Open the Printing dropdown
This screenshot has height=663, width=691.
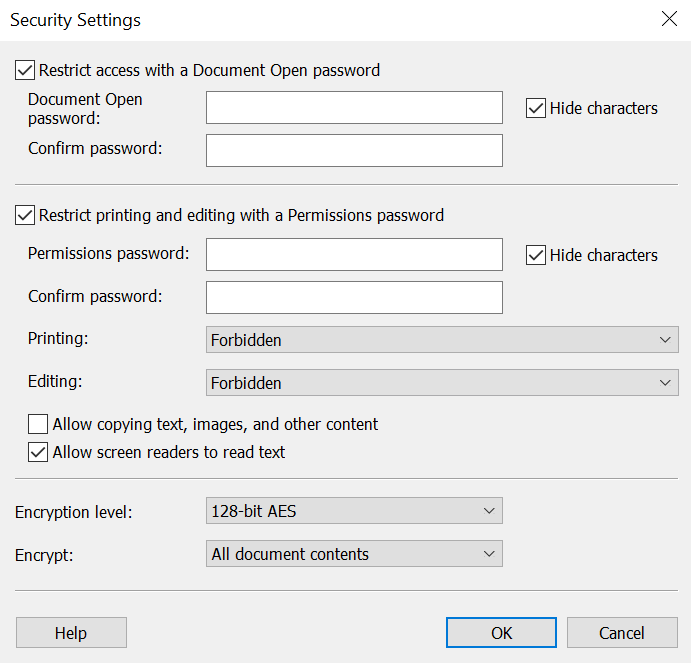[442, 339]
